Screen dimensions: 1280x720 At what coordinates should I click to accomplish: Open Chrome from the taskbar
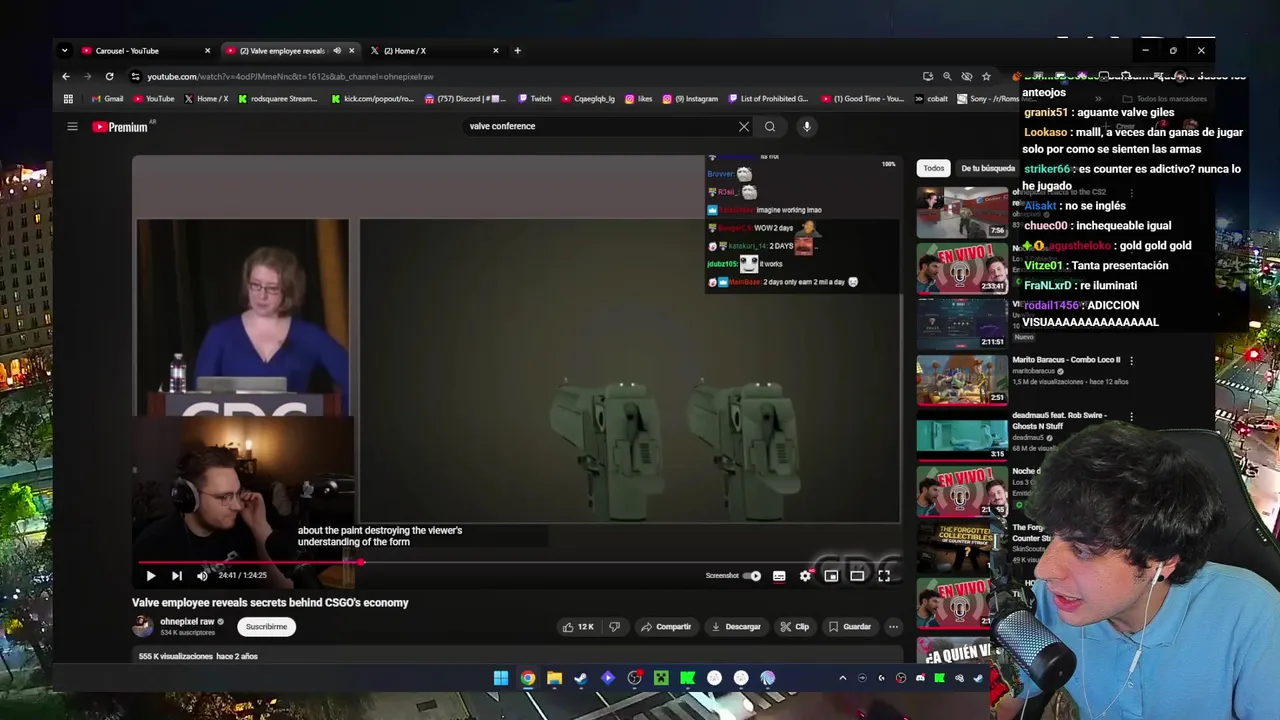[x=527, y=678]
